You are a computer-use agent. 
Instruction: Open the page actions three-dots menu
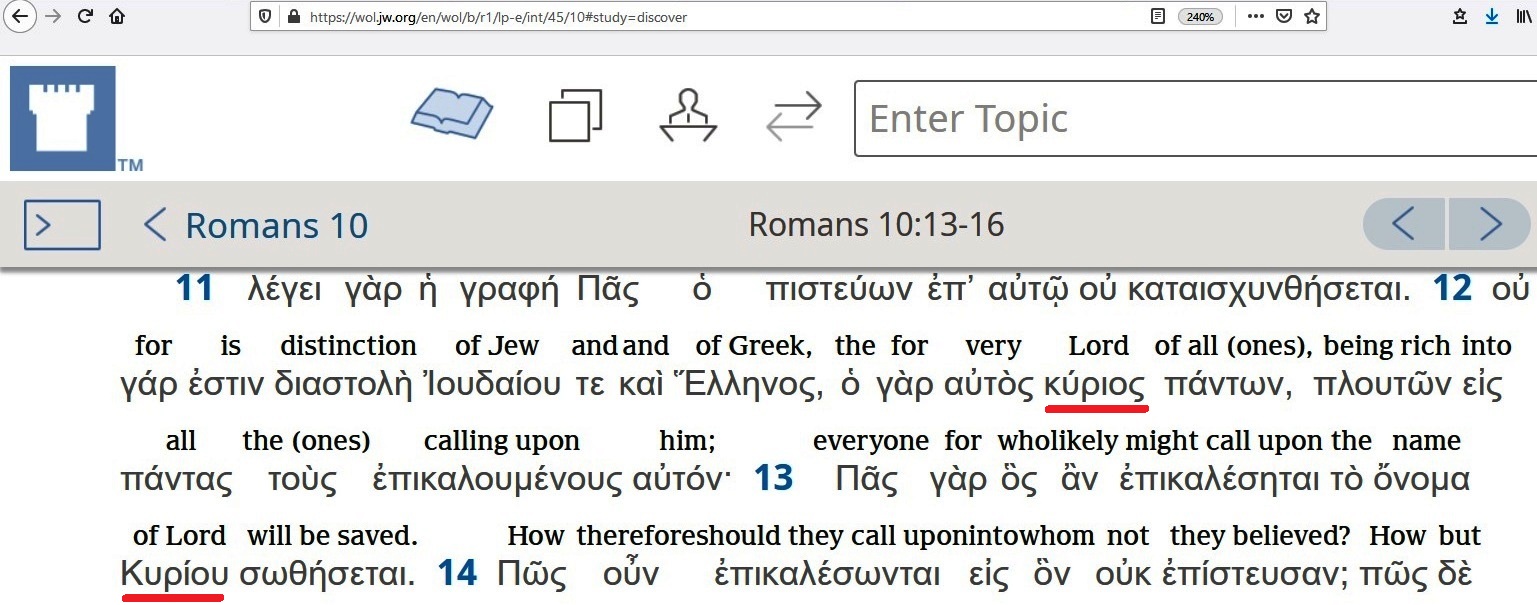coord(1256,17)
